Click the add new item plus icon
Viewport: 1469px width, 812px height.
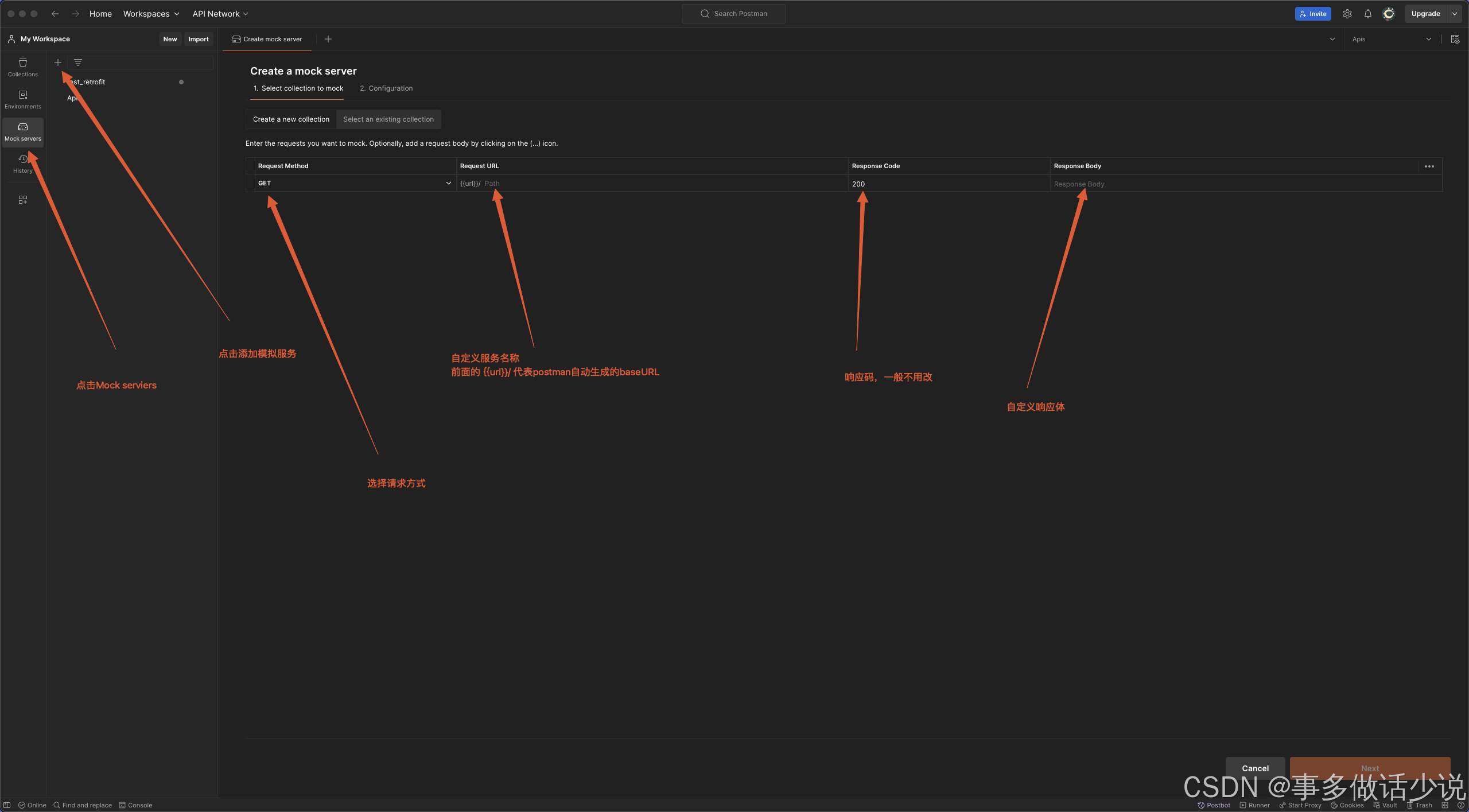58,62
